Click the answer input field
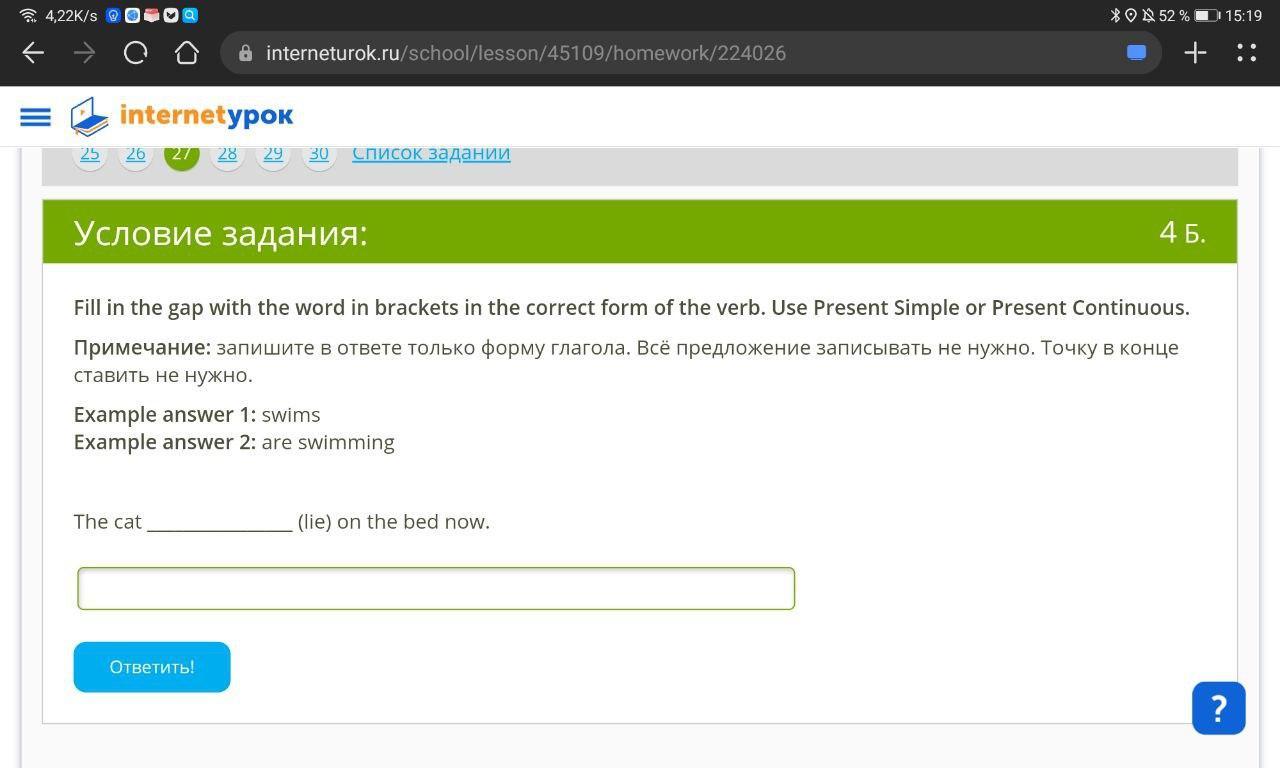The image size is (1280, 768). [436, 588]
